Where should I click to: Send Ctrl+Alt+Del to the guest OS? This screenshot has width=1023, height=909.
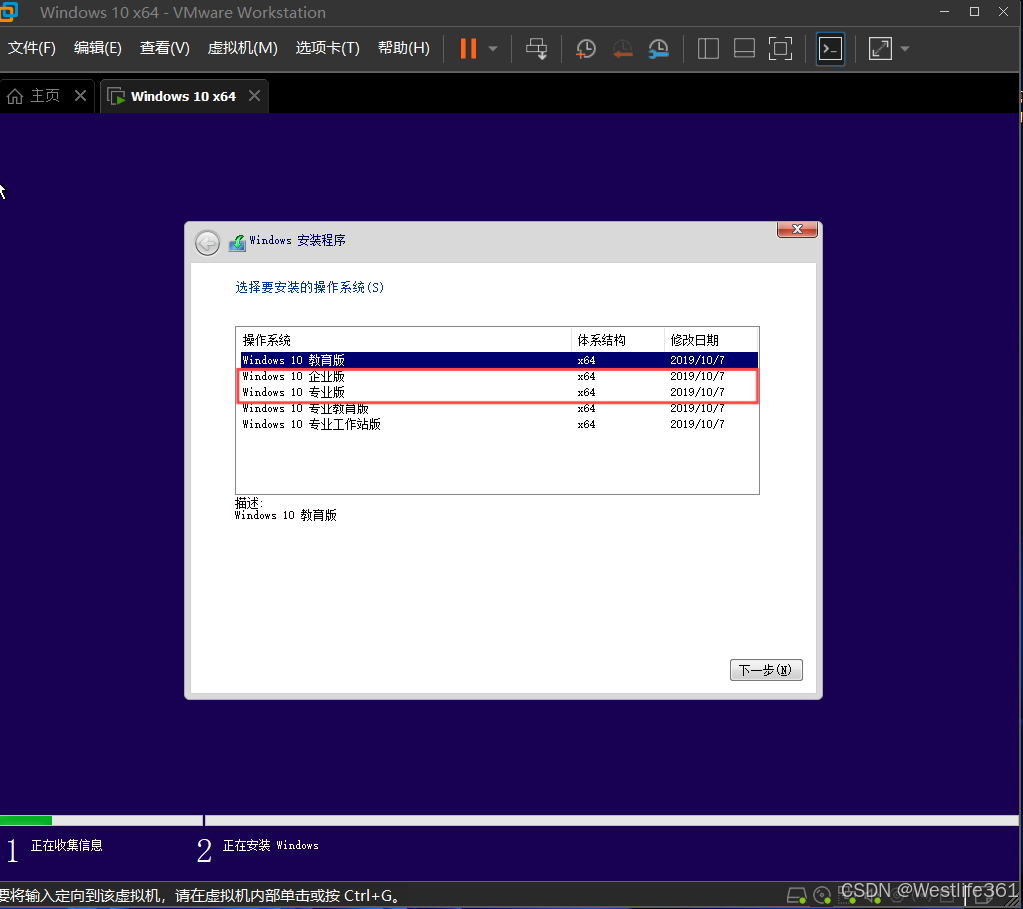click(x=536, y=48)
